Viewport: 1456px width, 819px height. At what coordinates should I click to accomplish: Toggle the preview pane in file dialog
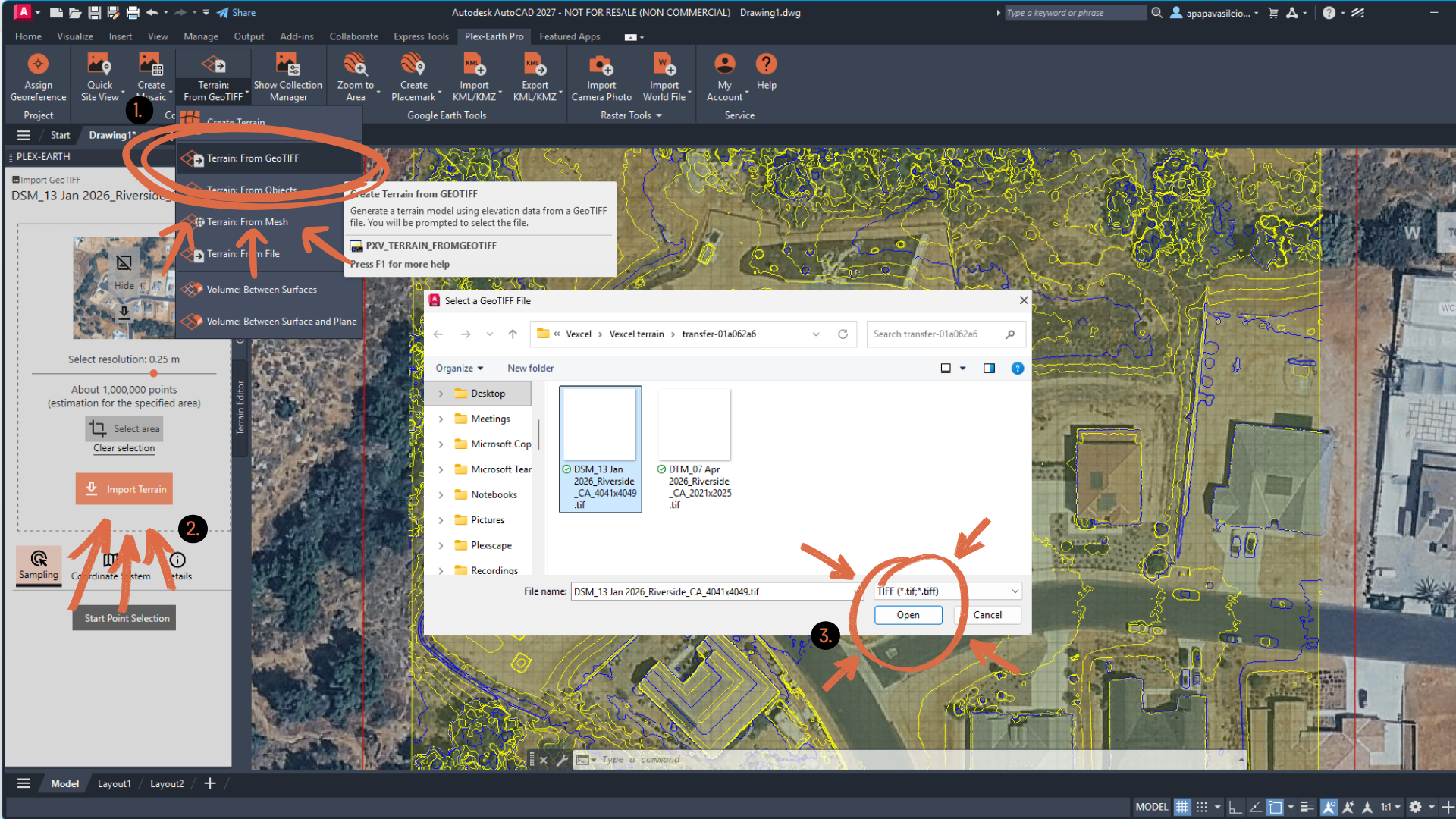[x=989, y=368]
